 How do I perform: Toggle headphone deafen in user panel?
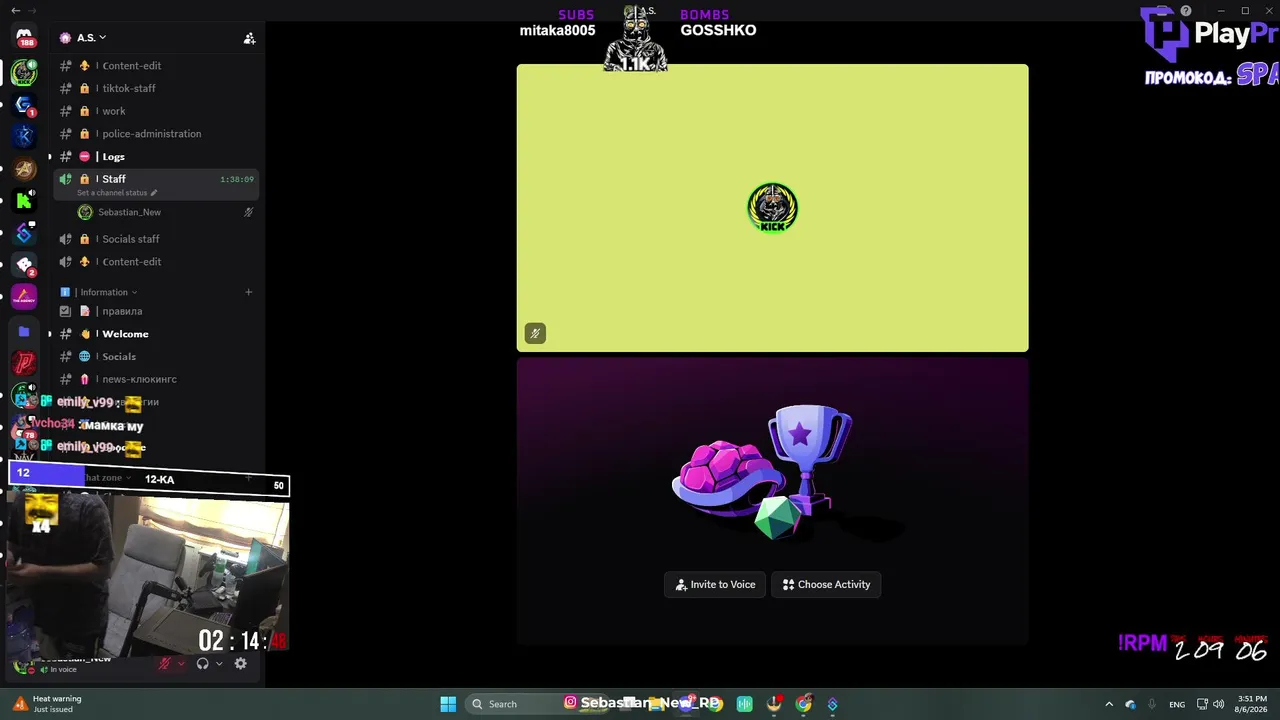[x=203, y=663]
